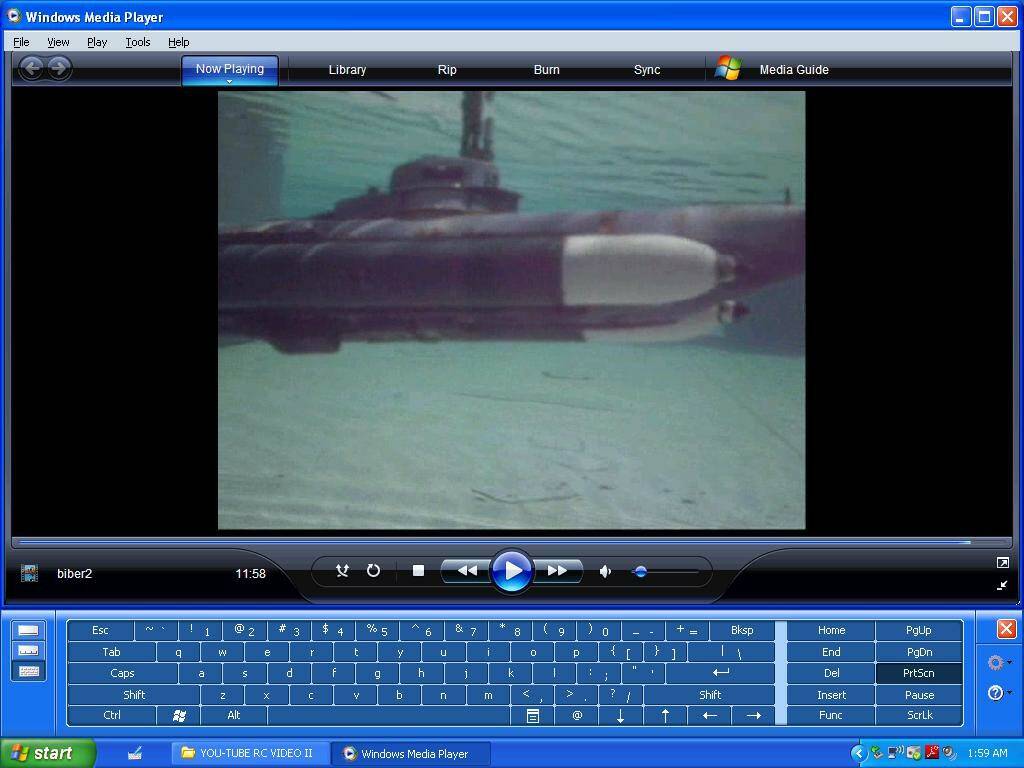Image resolution: width=1024 pixels, height=768 pixels.
Task: Click the Adobe PDF tray icon
Action: [x=932, y=752]
